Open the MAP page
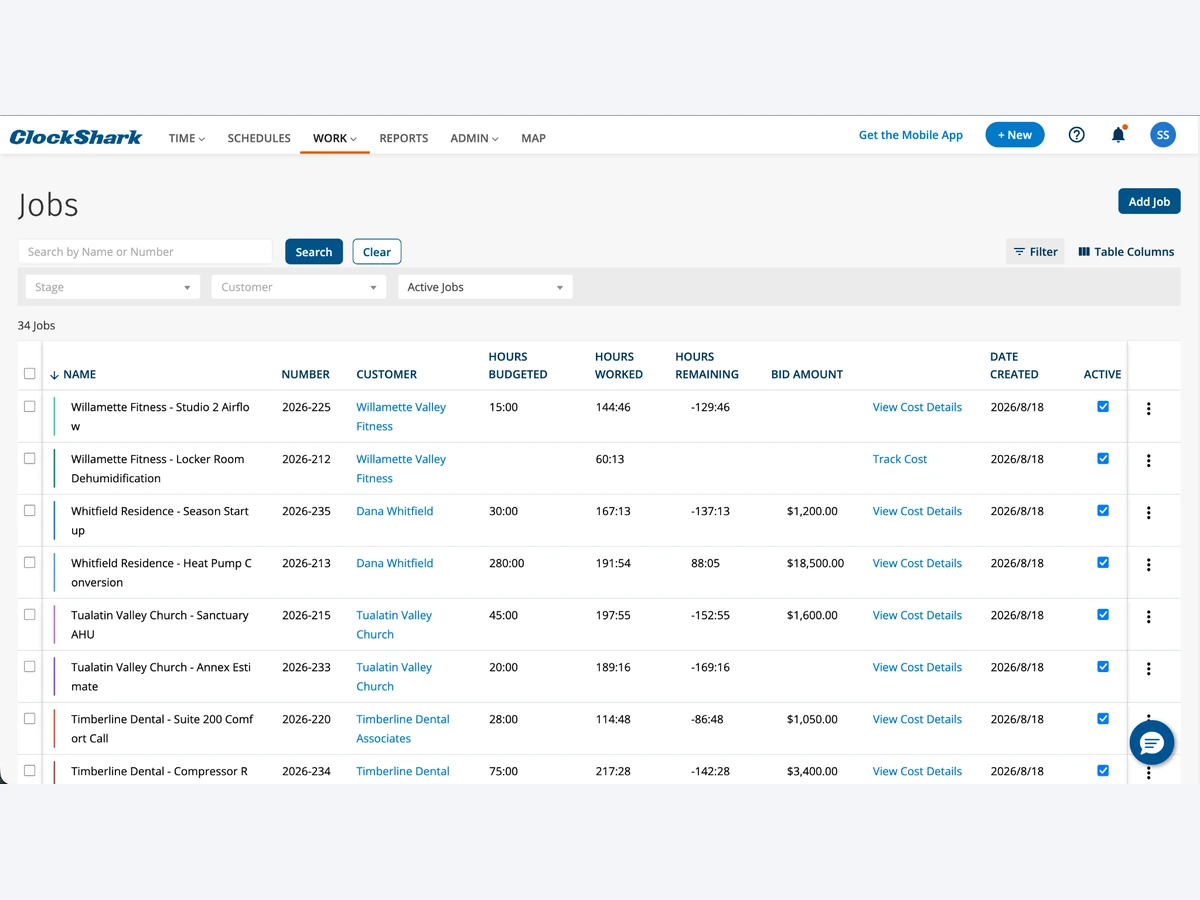 [533, 138]
